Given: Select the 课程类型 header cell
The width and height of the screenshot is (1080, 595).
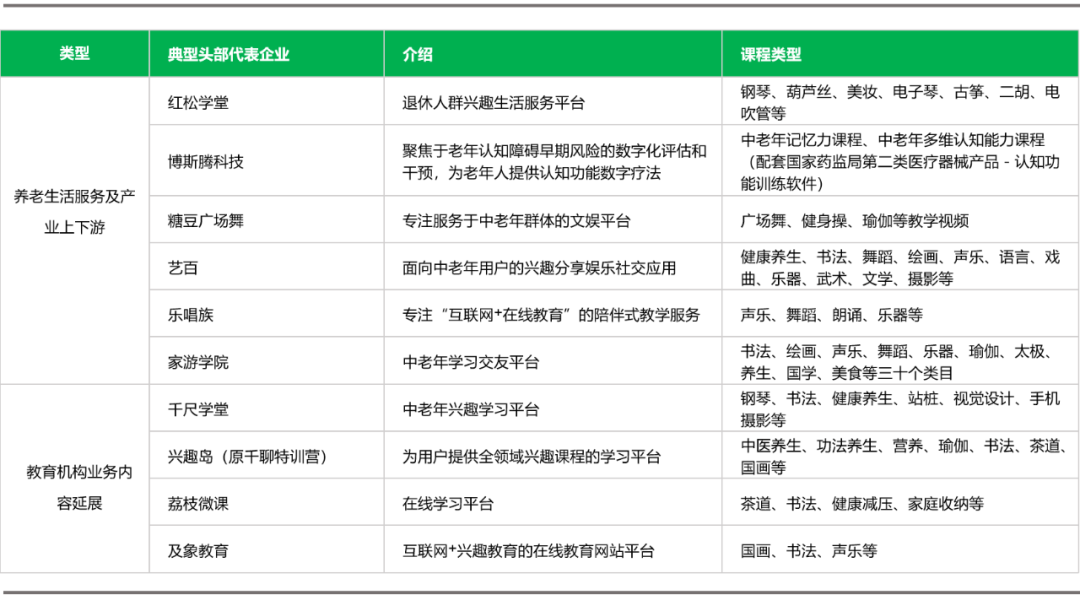Looking at the screenshot, I should [x=771, y=54].
